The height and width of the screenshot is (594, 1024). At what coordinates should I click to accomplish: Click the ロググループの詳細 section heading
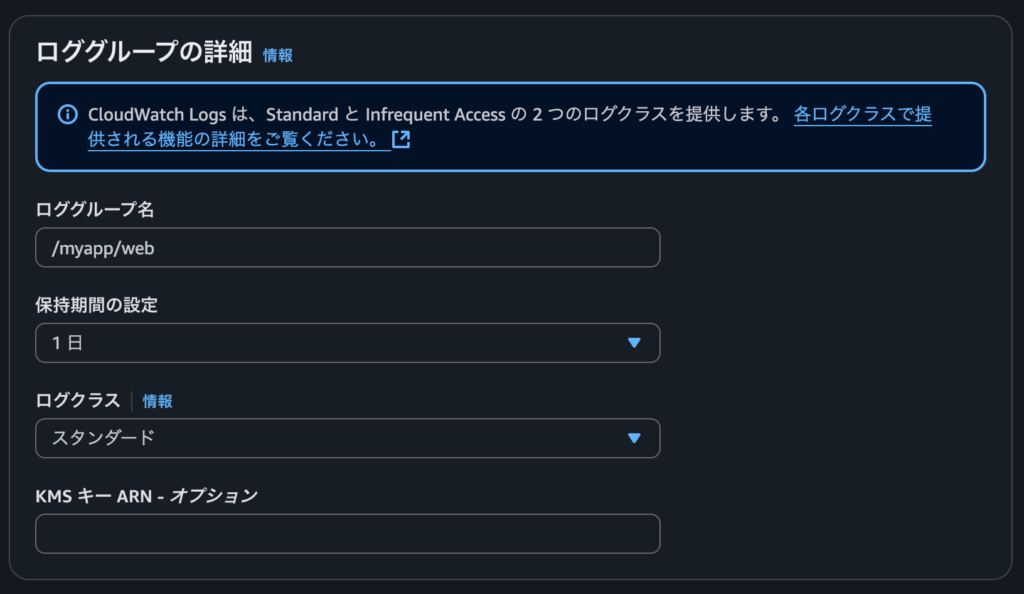point(144,52)
